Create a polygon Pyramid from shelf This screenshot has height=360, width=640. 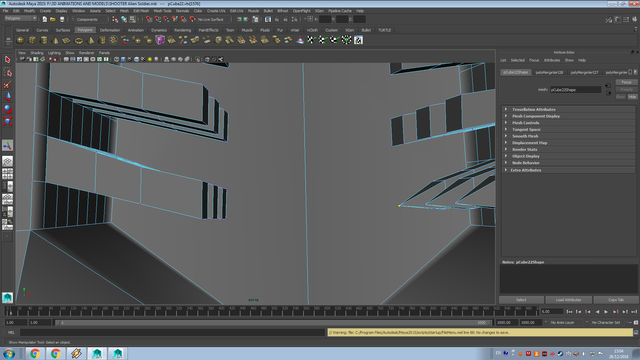[x=91, y=40]
